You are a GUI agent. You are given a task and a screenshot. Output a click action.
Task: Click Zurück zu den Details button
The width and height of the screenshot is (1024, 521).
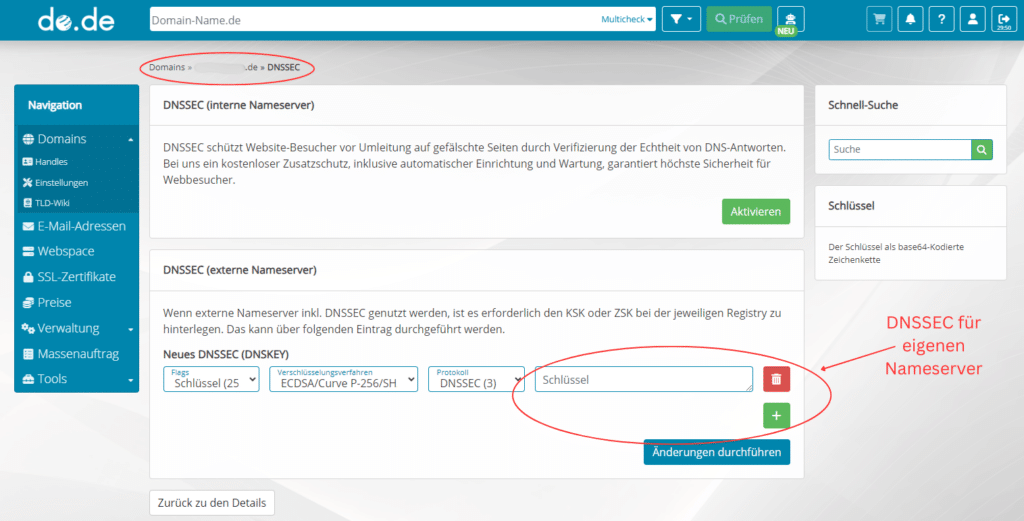pyautogui.click(x=212, y=503)
